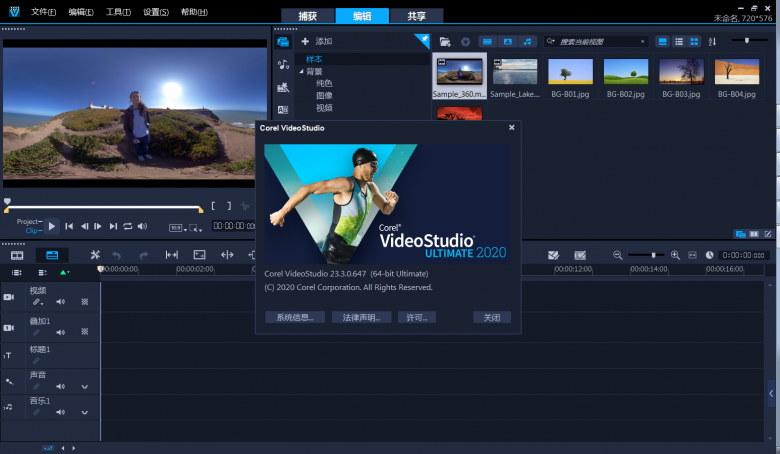The image size is (780, 454).
Task: Switch library to list view
Action: click(679, 42)
